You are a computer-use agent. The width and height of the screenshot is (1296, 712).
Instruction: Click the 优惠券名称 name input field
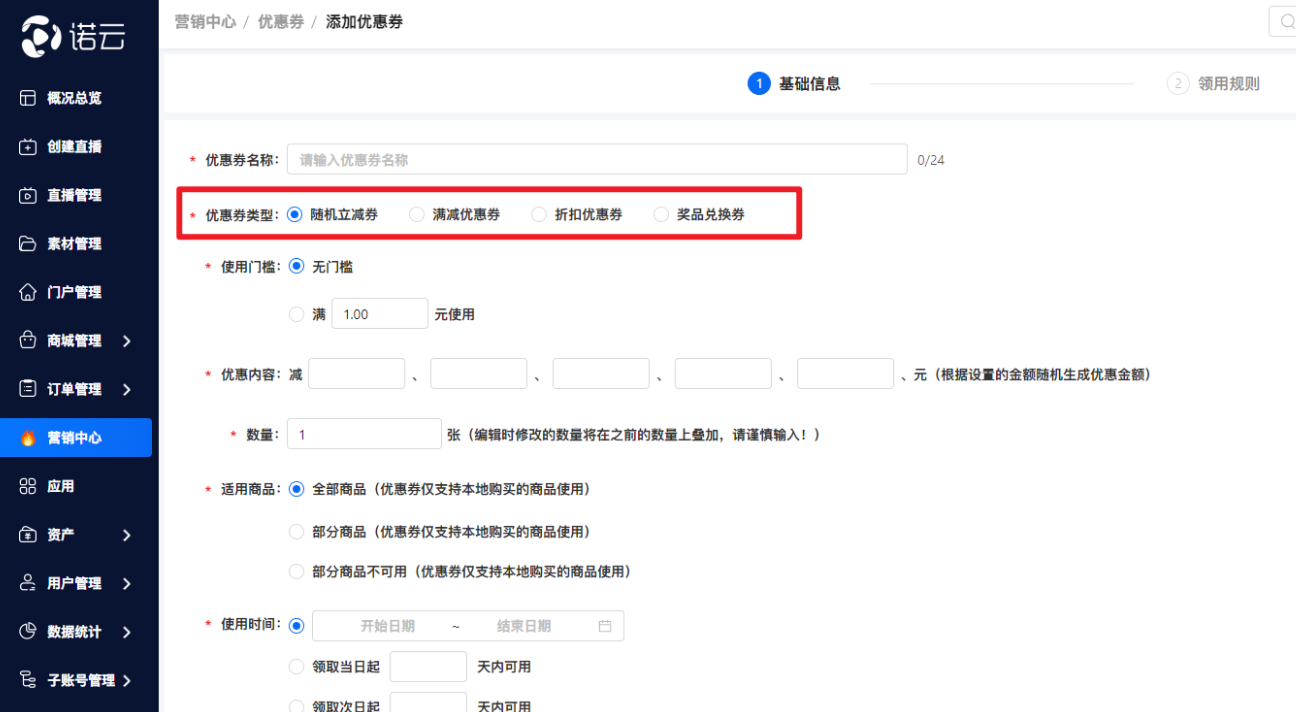pyautogui.click(x=595, y=159)
